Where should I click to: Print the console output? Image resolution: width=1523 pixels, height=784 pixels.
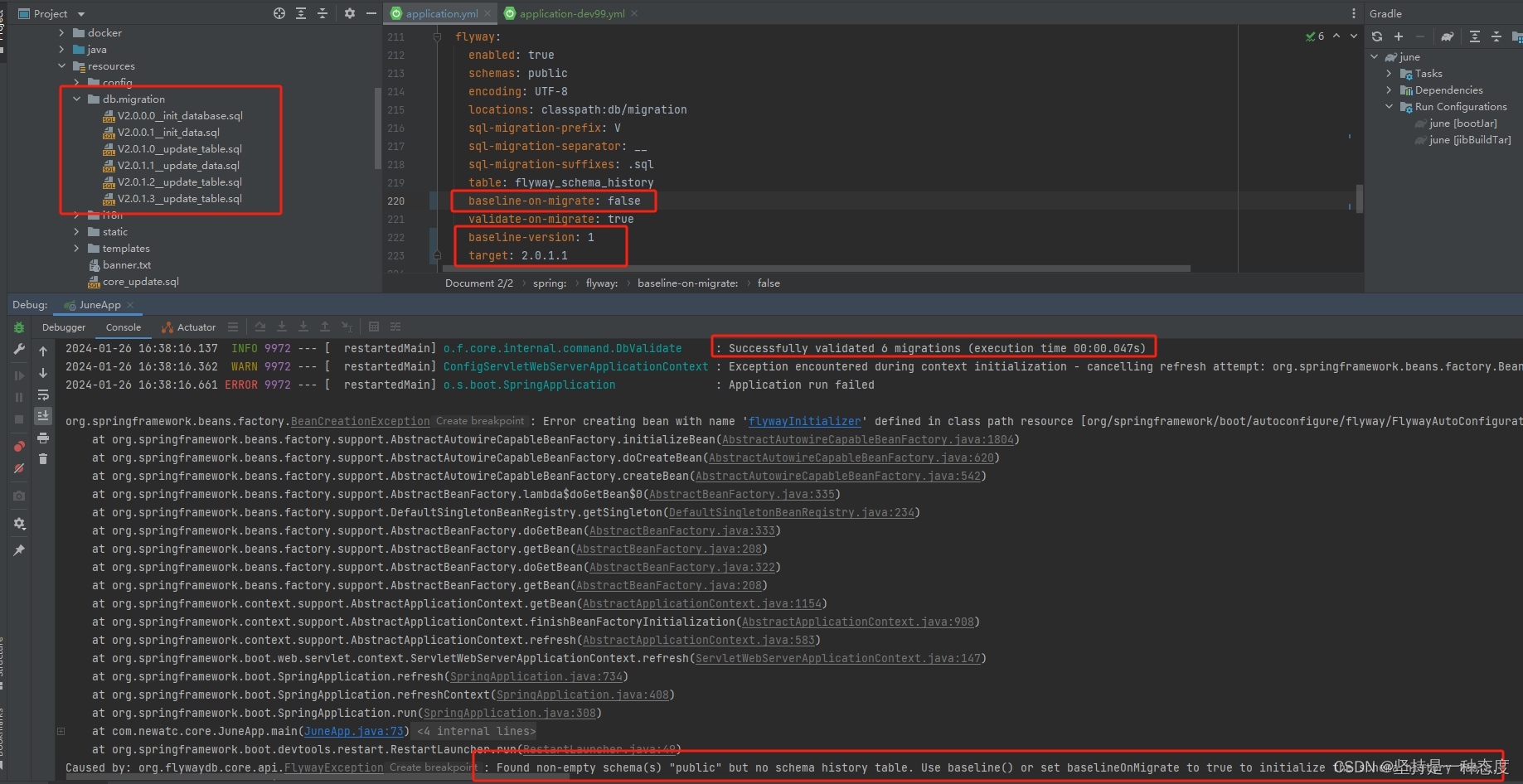[43, 438]
